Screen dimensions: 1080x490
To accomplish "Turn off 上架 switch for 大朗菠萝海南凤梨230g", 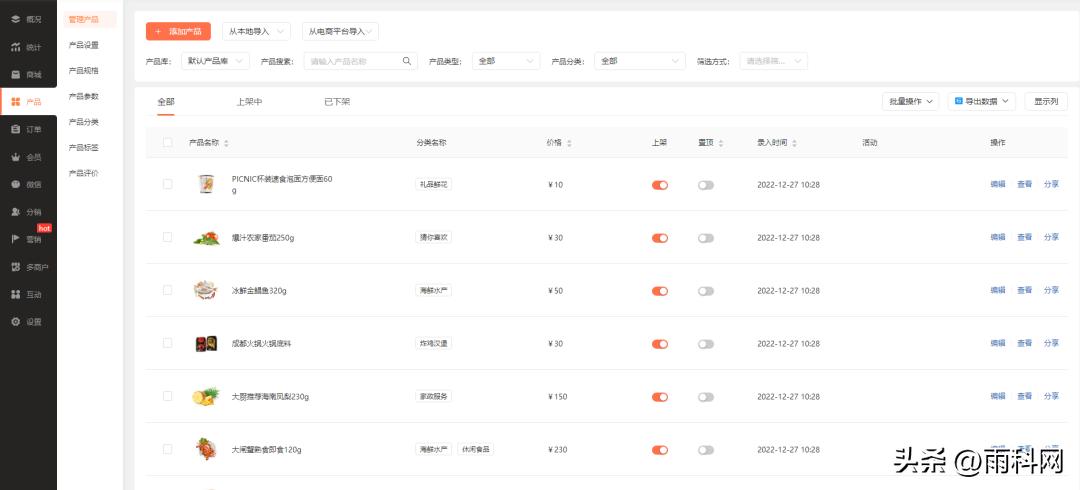I will 660,397.
